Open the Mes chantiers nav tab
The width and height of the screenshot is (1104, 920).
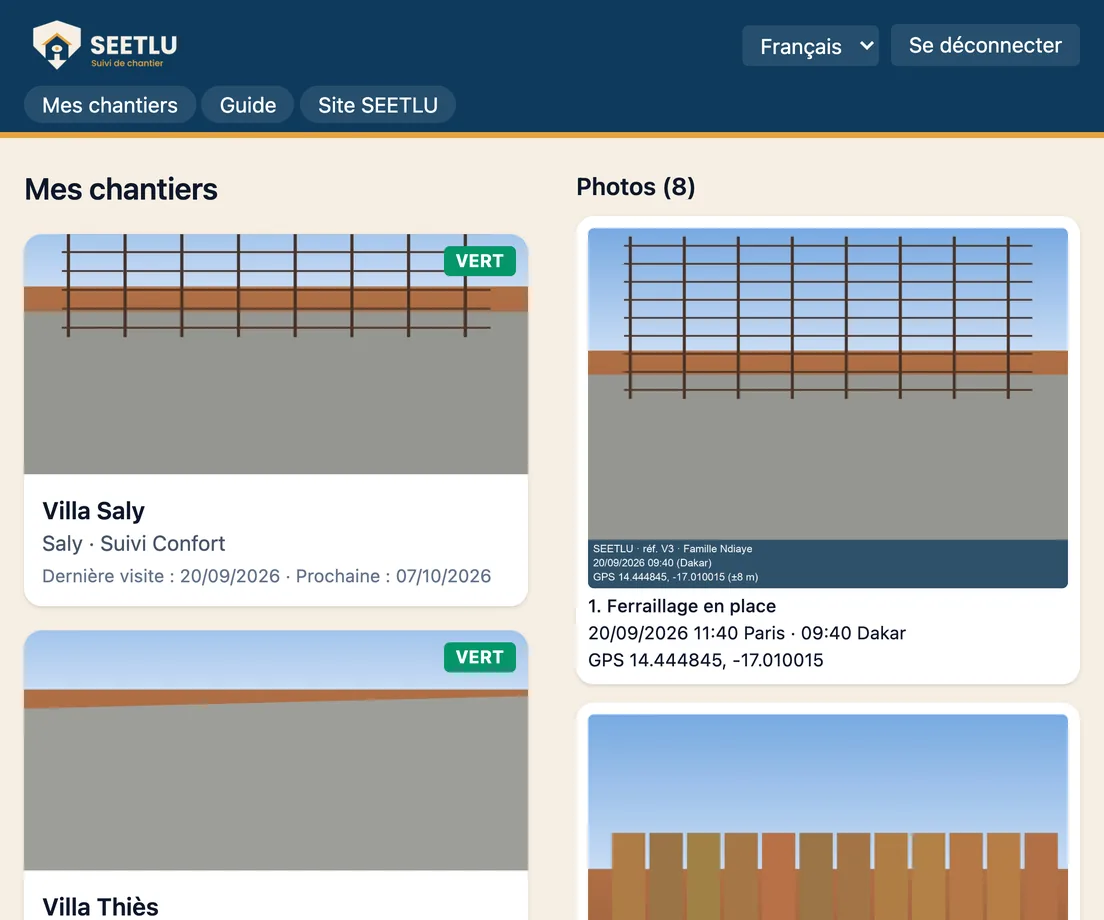[x=110, y=105]
